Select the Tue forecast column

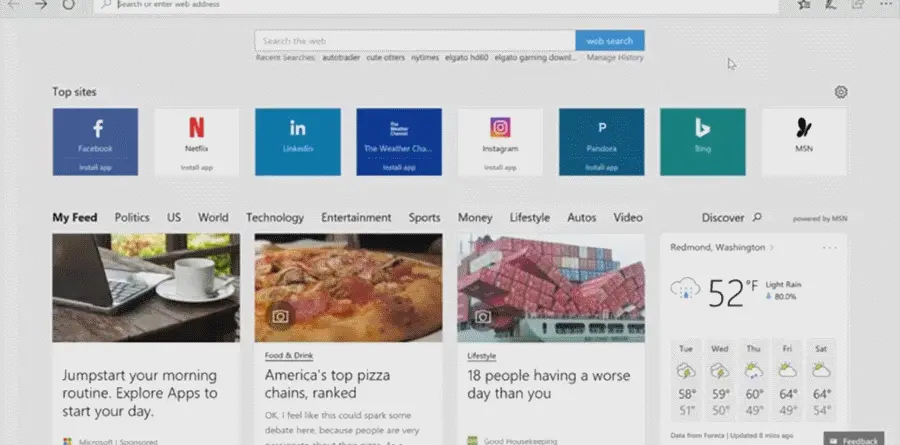(685, 380)
